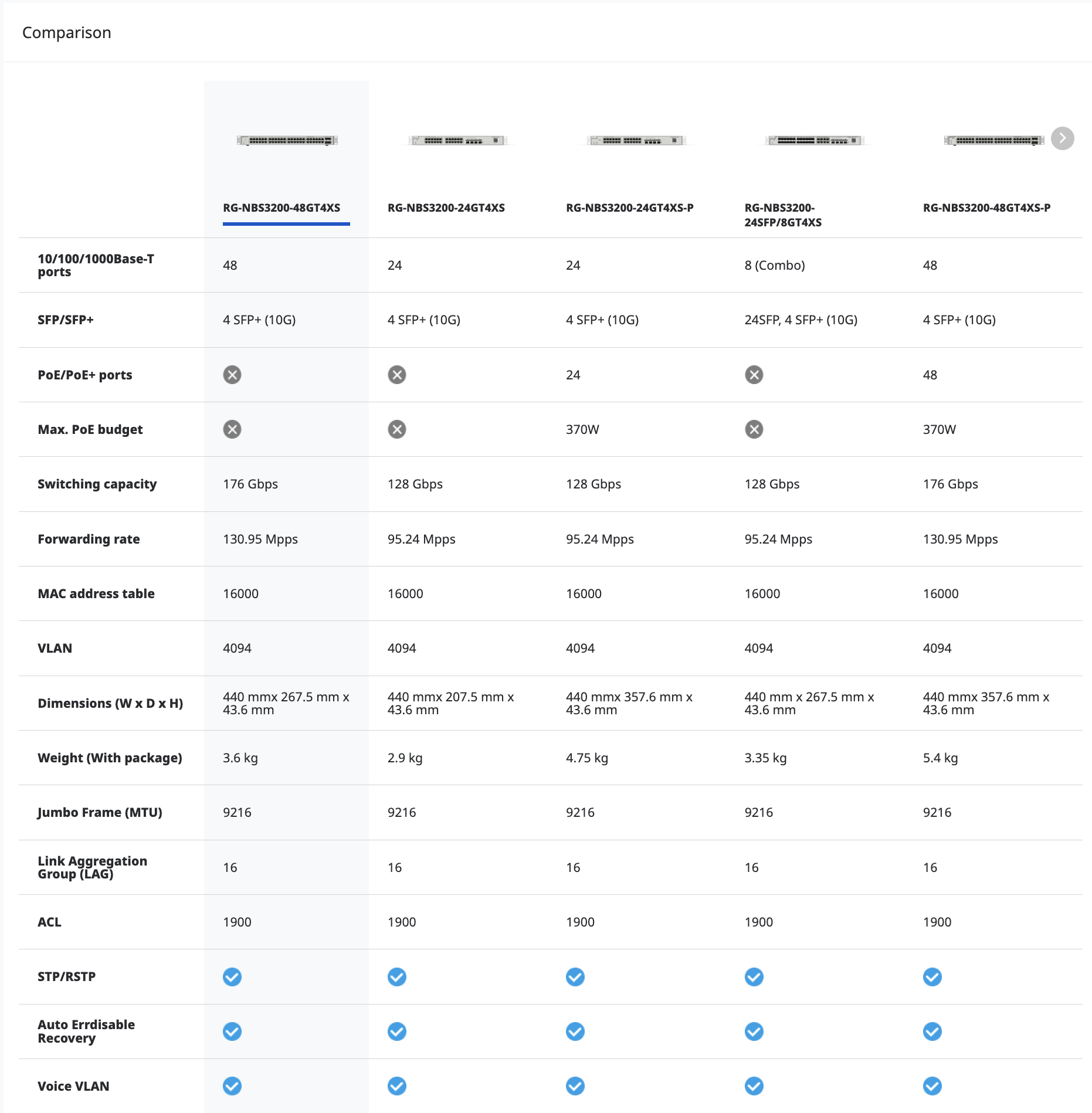Open the RG-NBS3200-24GT4XS product thumbnail
The image size is (1092, 1113).
457,141
